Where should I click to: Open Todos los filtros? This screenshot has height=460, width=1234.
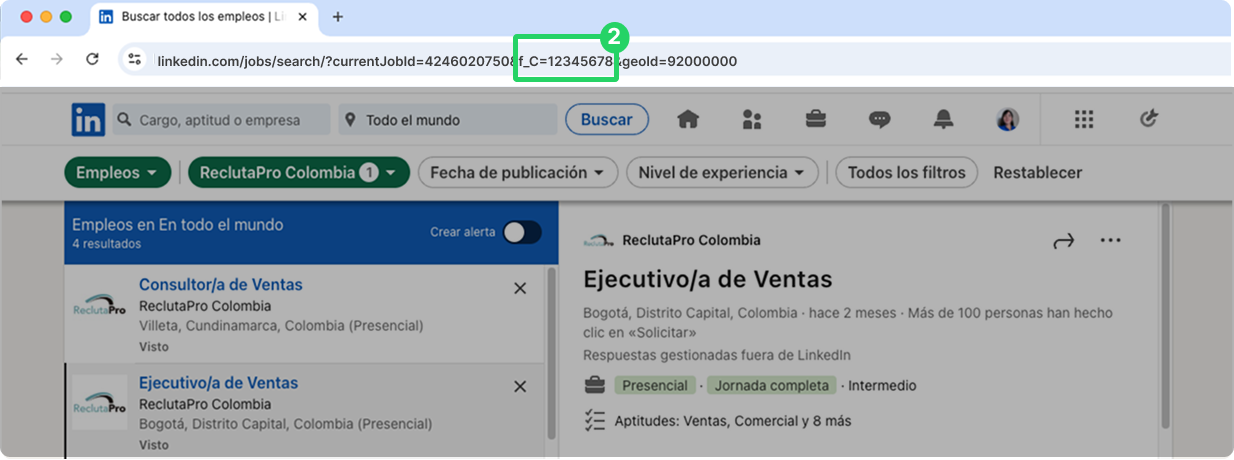tap(907, 173)
